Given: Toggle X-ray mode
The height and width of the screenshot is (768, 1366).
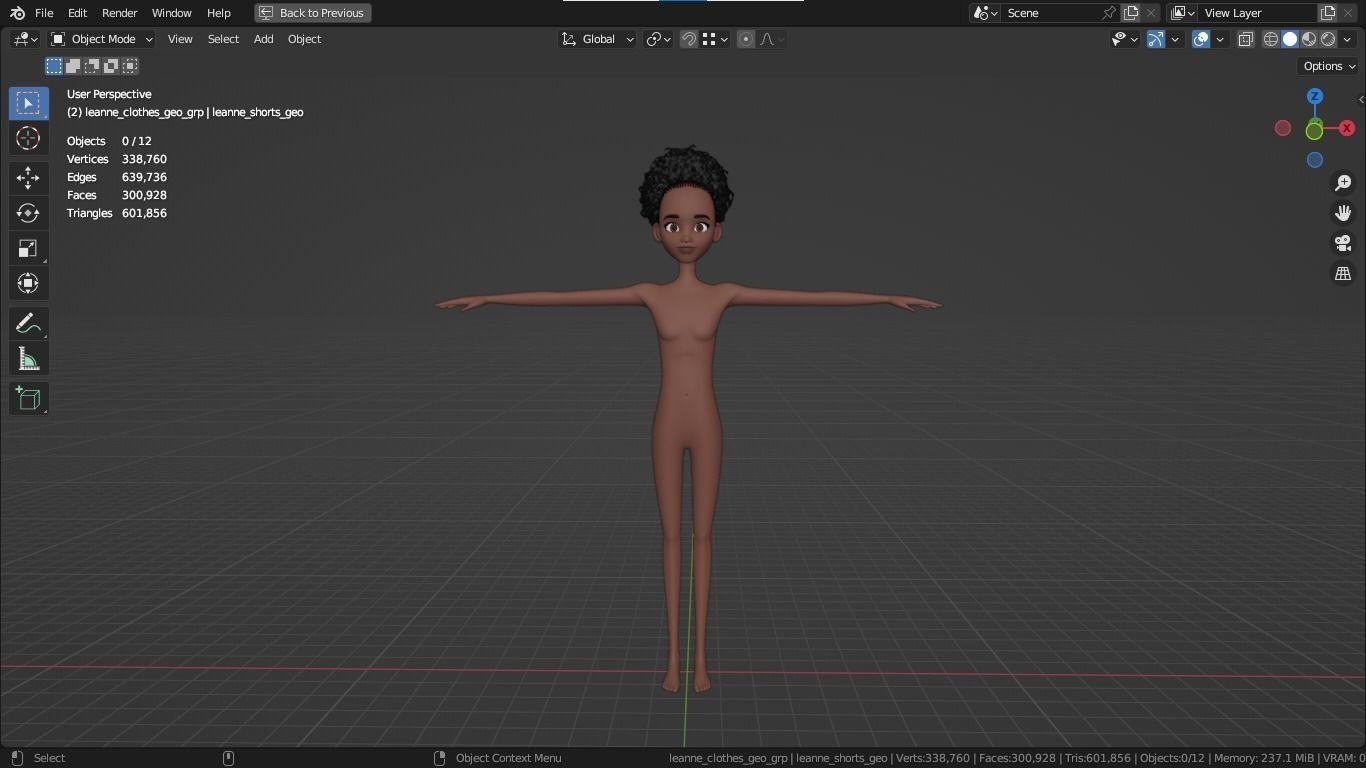Looking at the screenshot, I should click(x=1246, y=39).
